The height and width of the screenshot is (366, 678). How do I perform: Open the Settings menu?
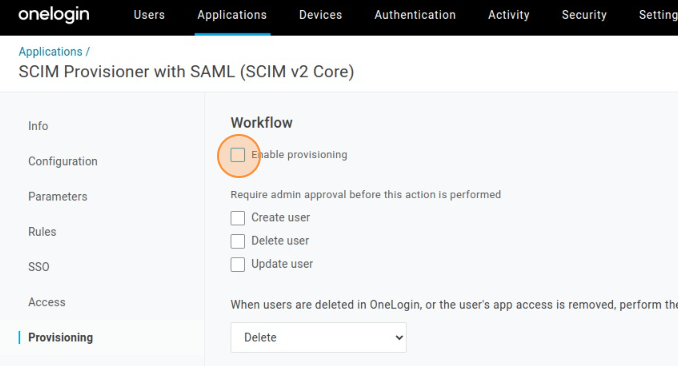pyautogui.click(x=658, y=15)
